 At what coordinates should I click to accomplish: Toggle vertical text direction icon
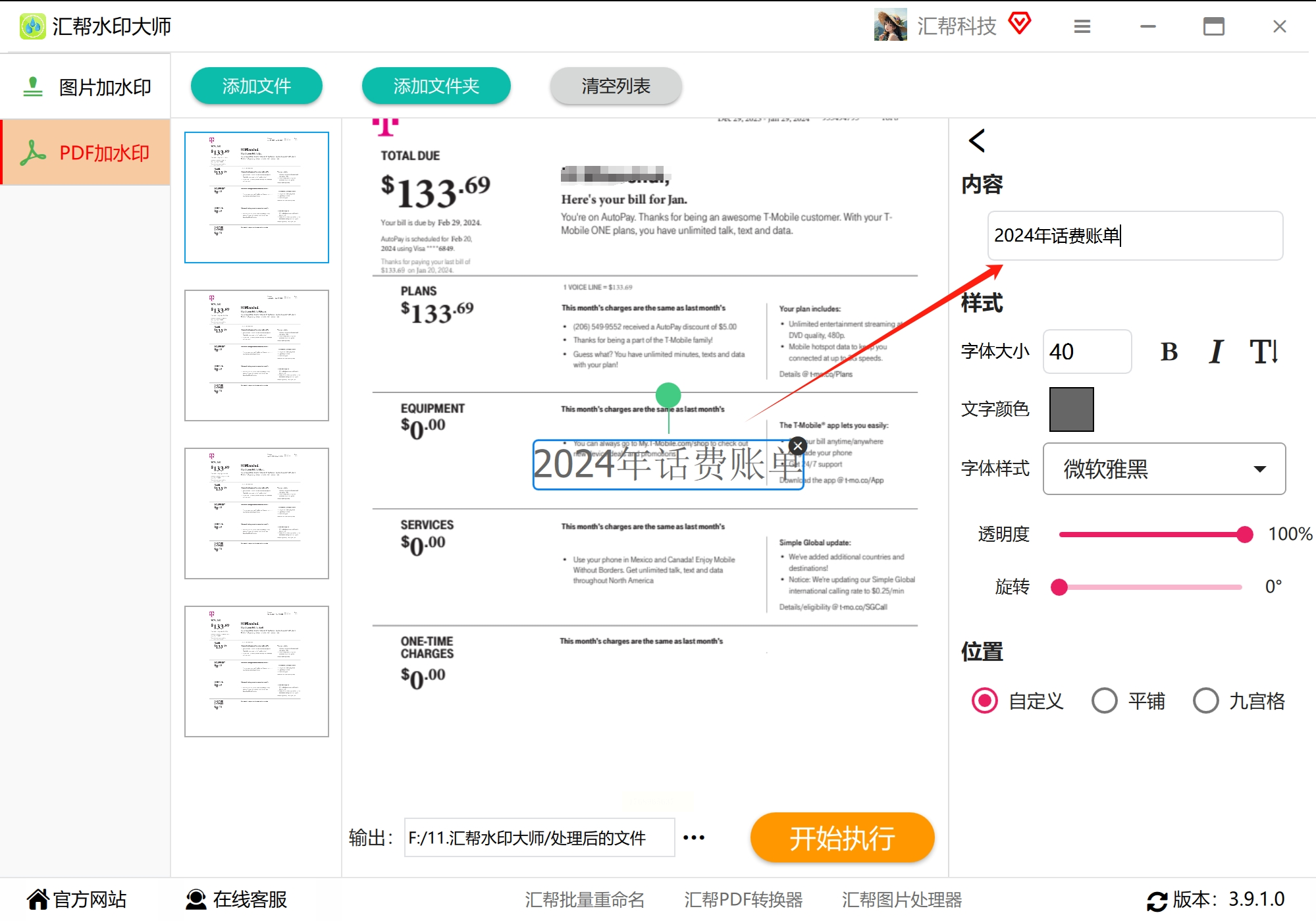[x=1264, y=352]
